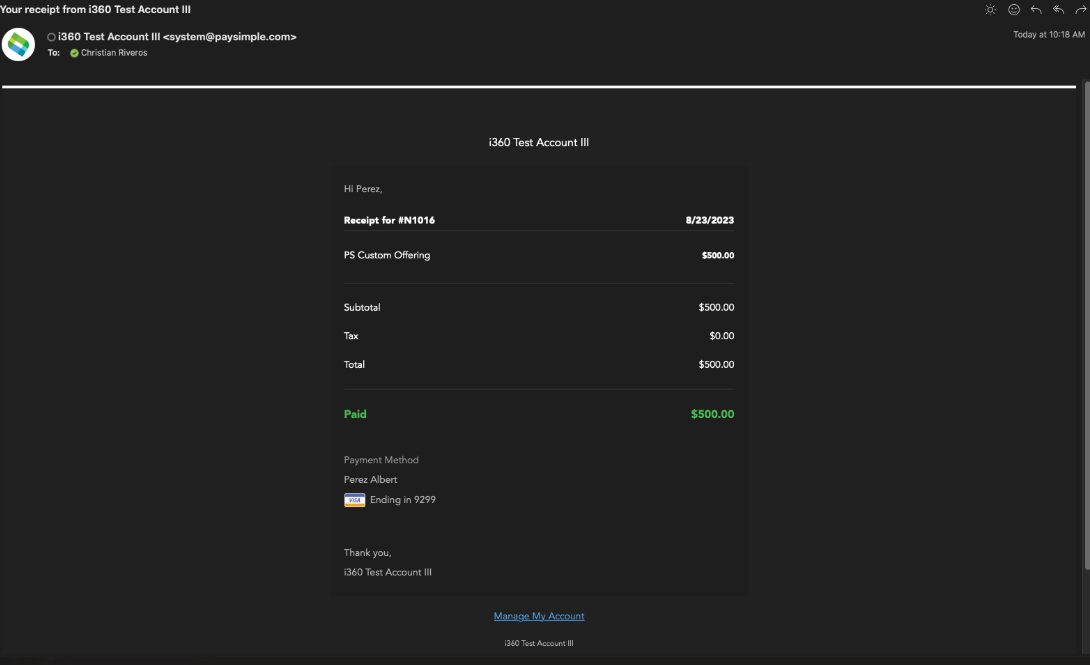Click green verified icon beside Christian Riveros

[x=74, y=53]
